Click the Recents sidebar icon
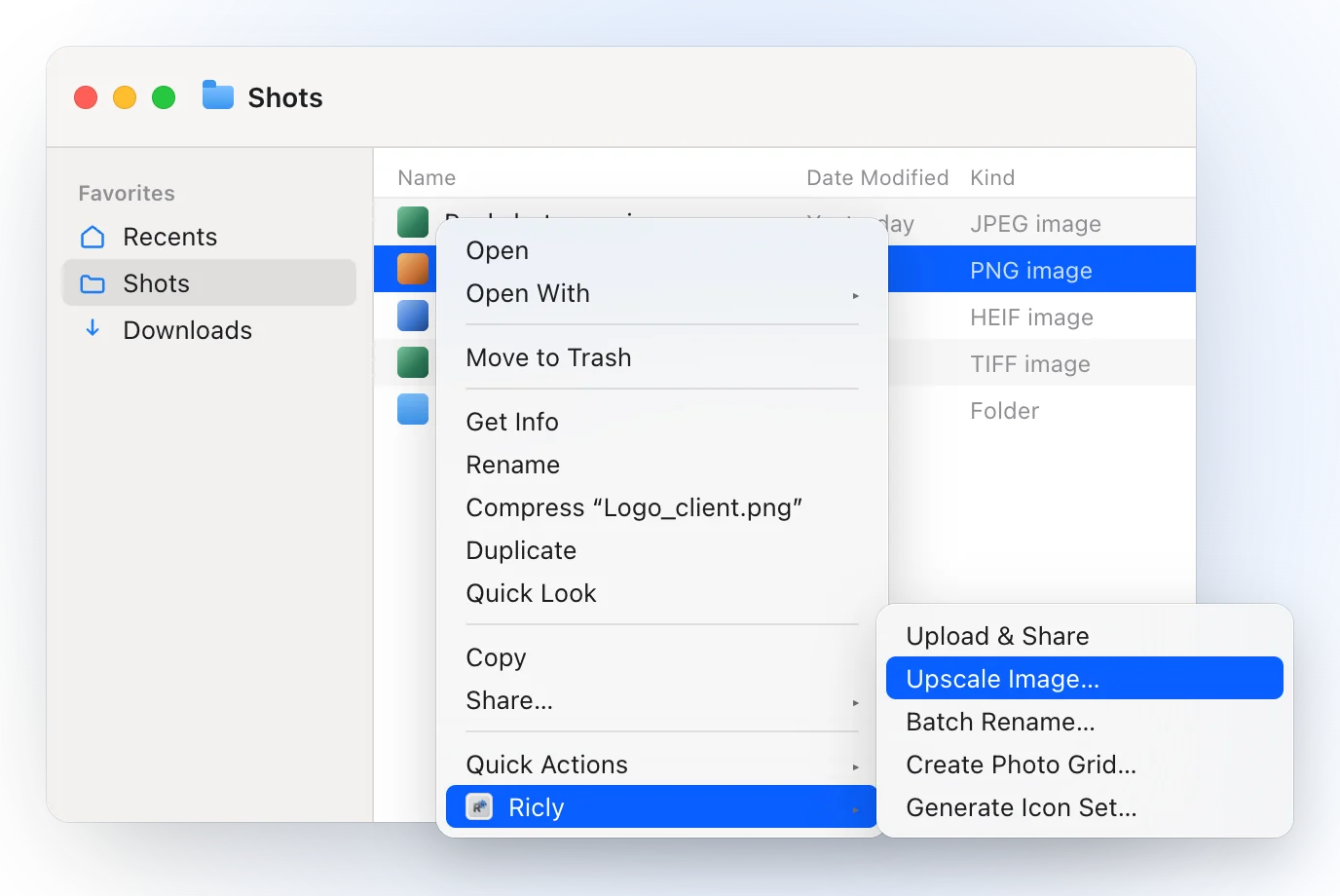 click(x=93, y=237)
